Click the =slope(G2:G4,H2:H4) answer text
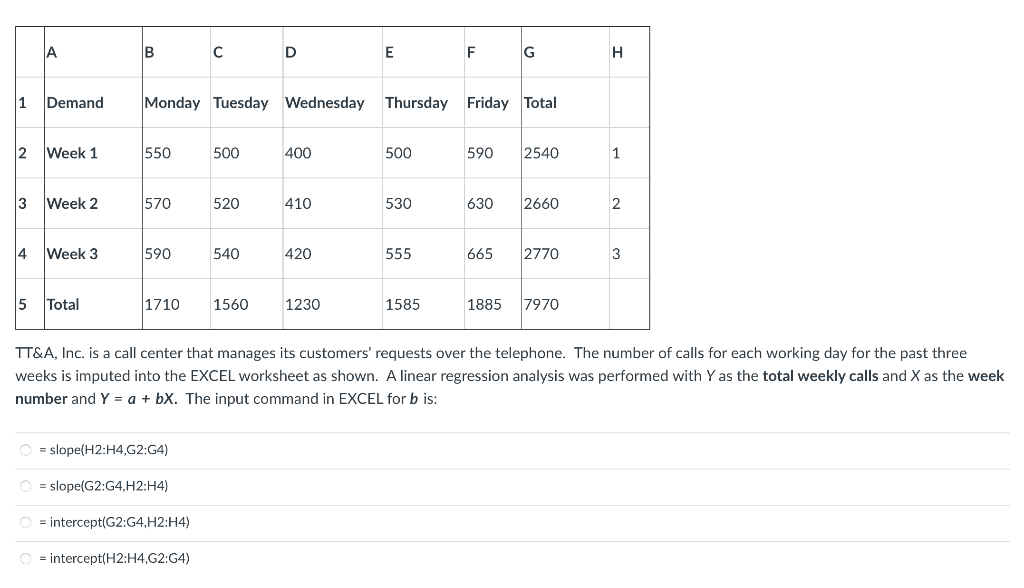 [103, 485]
